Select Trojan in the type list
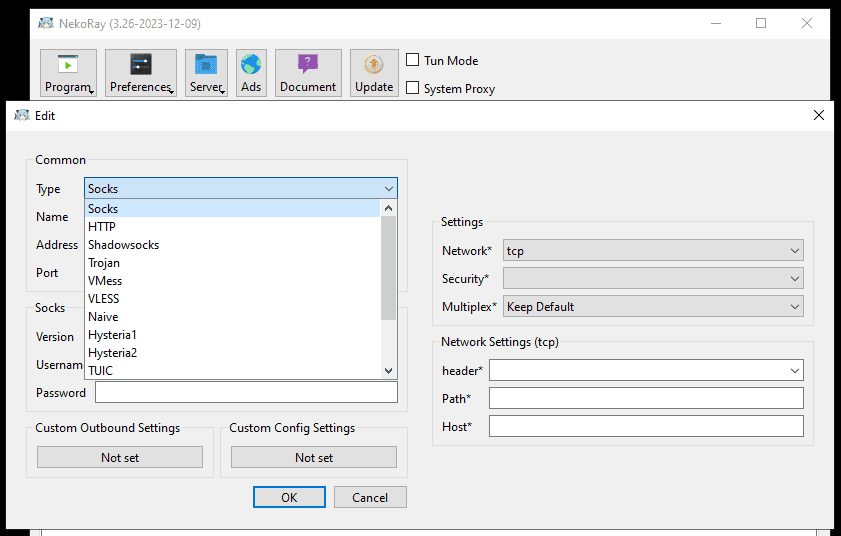841x536 pixels. click(x=233, y=263)
